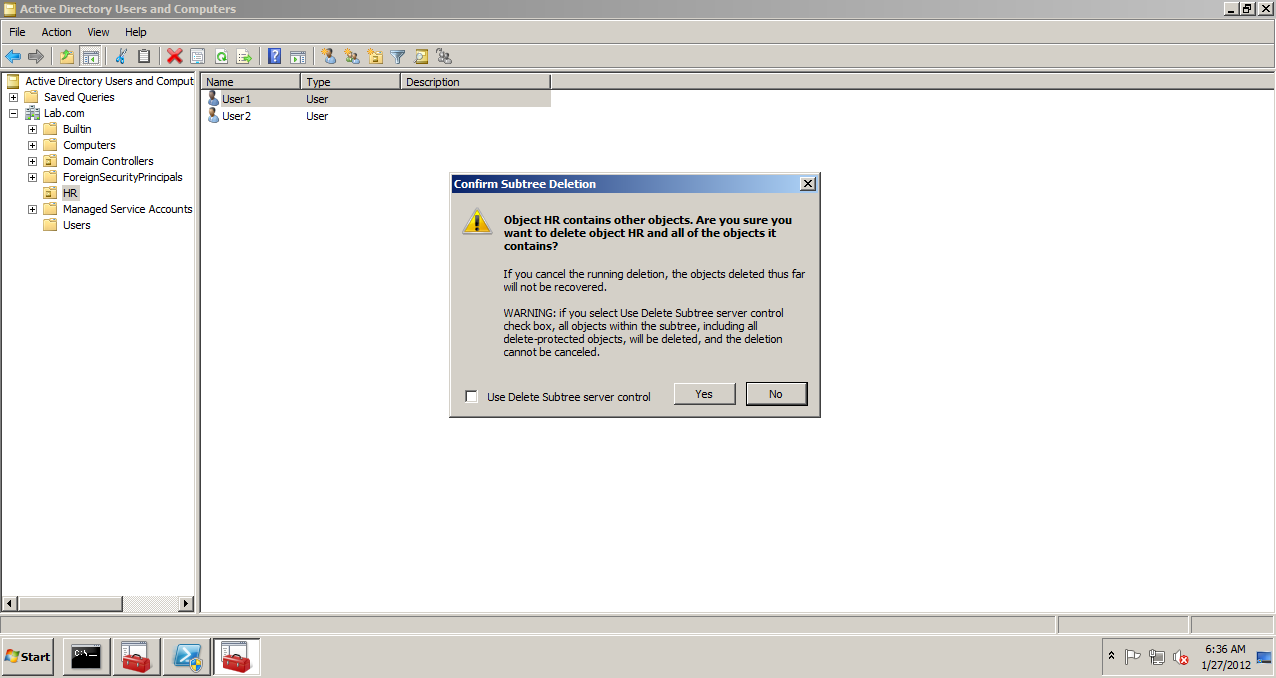The height and width of the screenshot is (678, 1276).
Task: Click the muted volume icon in system tray
Action: pyautogui.click(x=1181, y=657)
